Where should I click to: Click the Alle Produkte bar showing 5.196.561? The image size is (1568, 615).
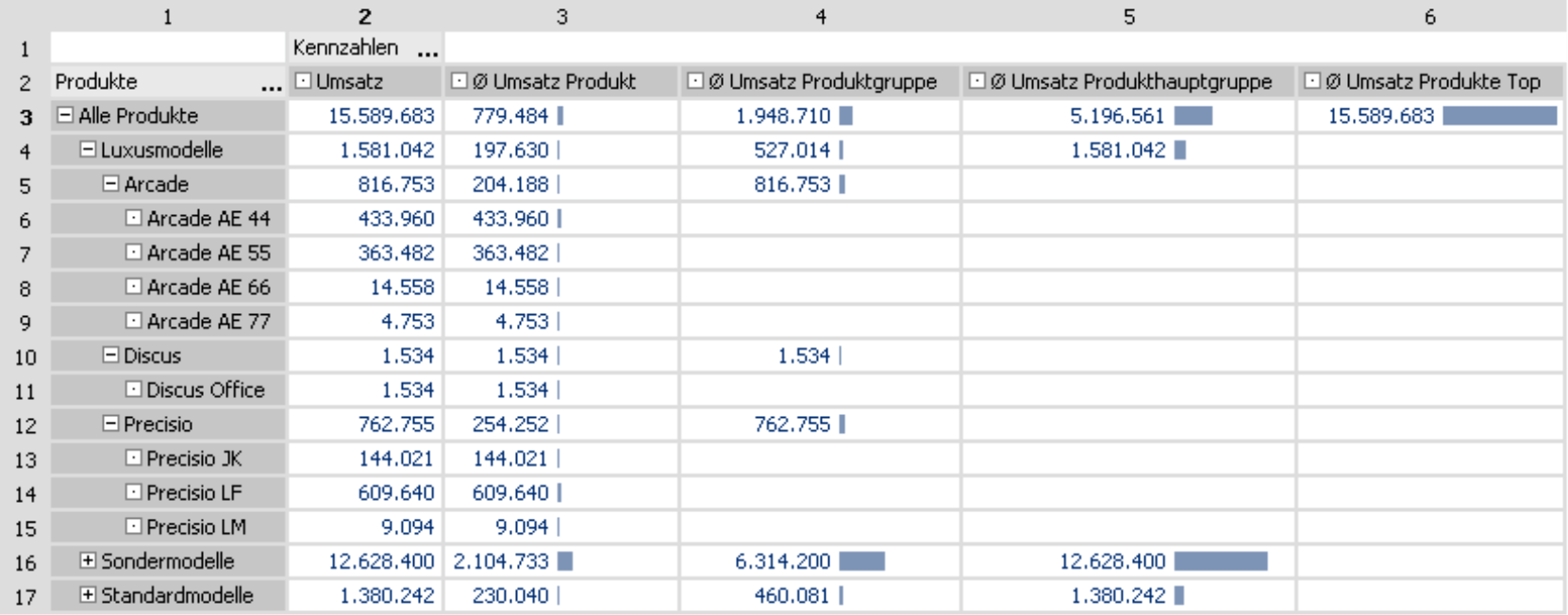pos(1193,115)
